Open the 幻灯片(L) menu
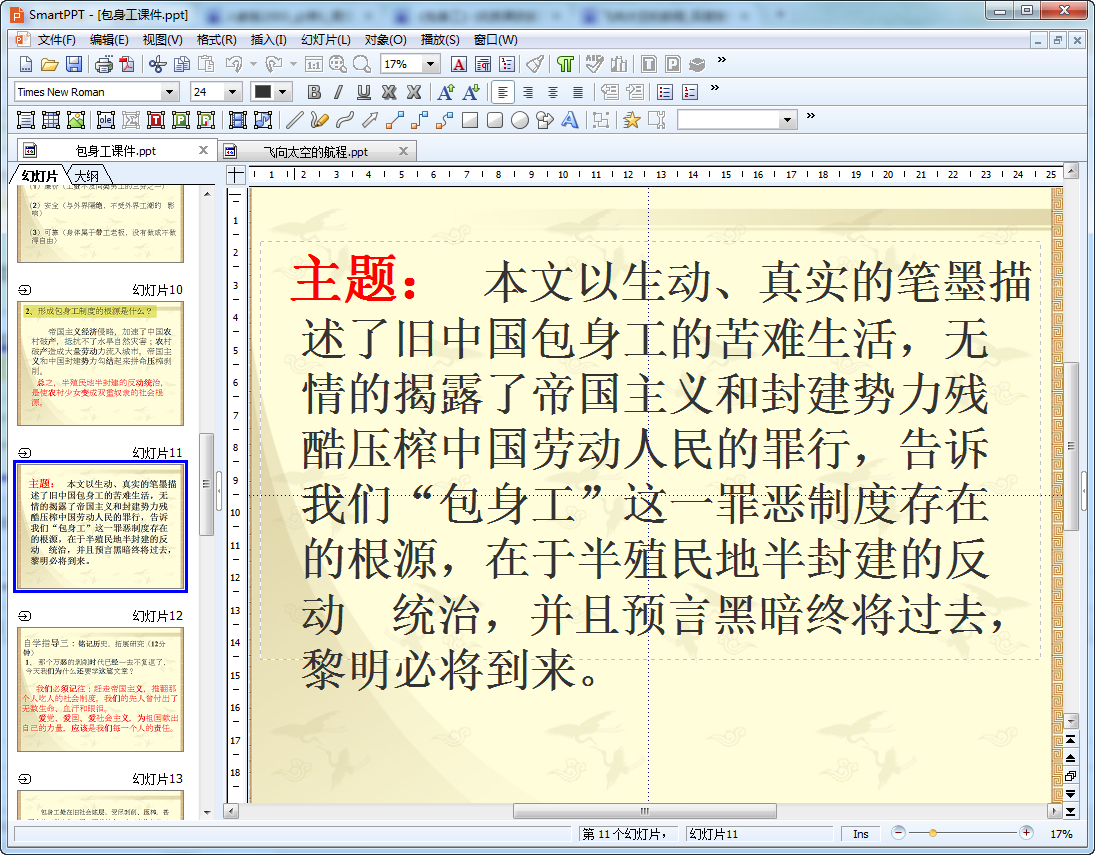This screenshot has height=855, width=1095. (325, 40)
